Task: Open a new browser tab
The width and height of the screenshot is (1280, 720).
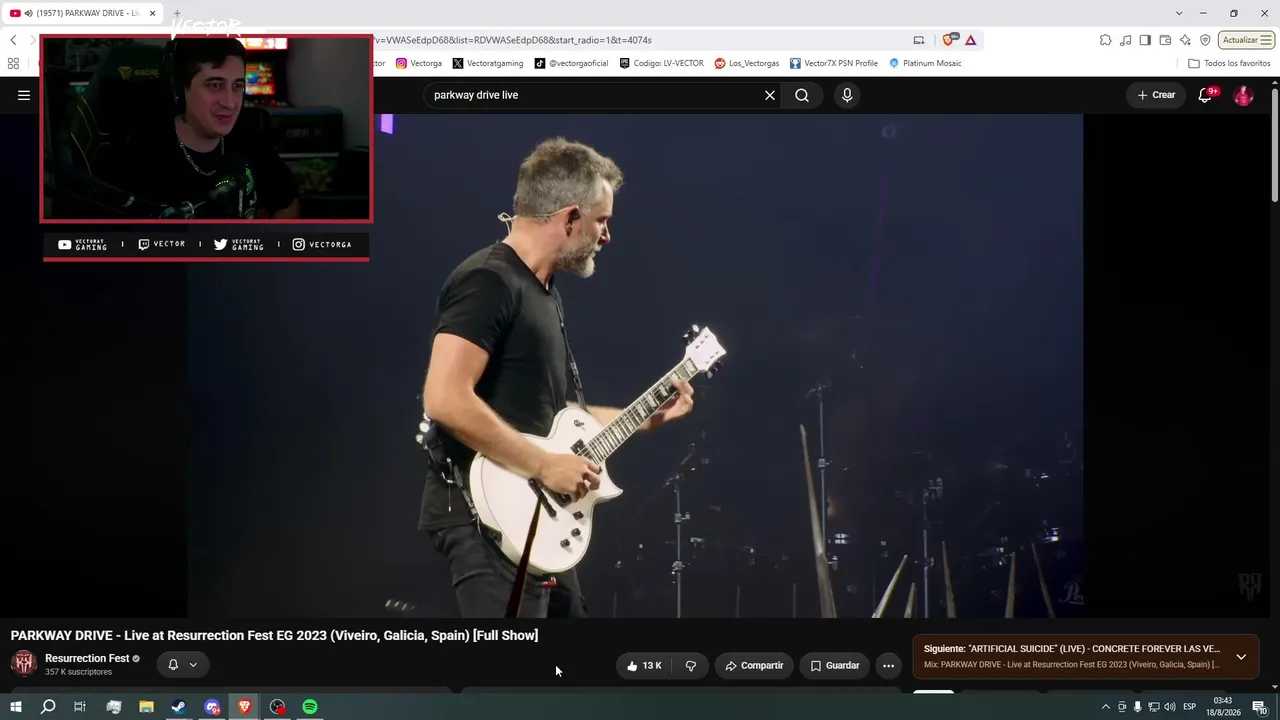Action: pyautogui.click(x=177, y=13)
